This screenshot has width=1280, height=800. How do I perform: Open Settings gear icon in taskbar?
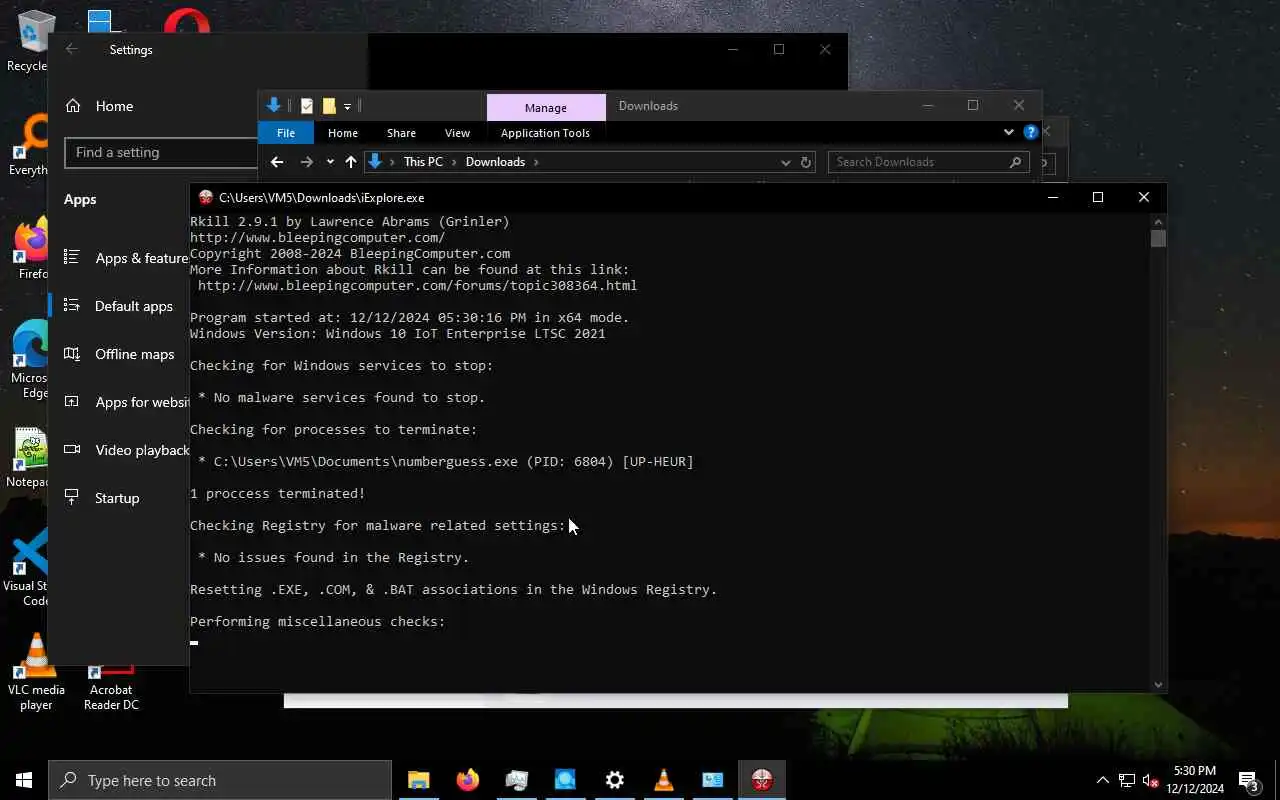(x=615, y=780)
